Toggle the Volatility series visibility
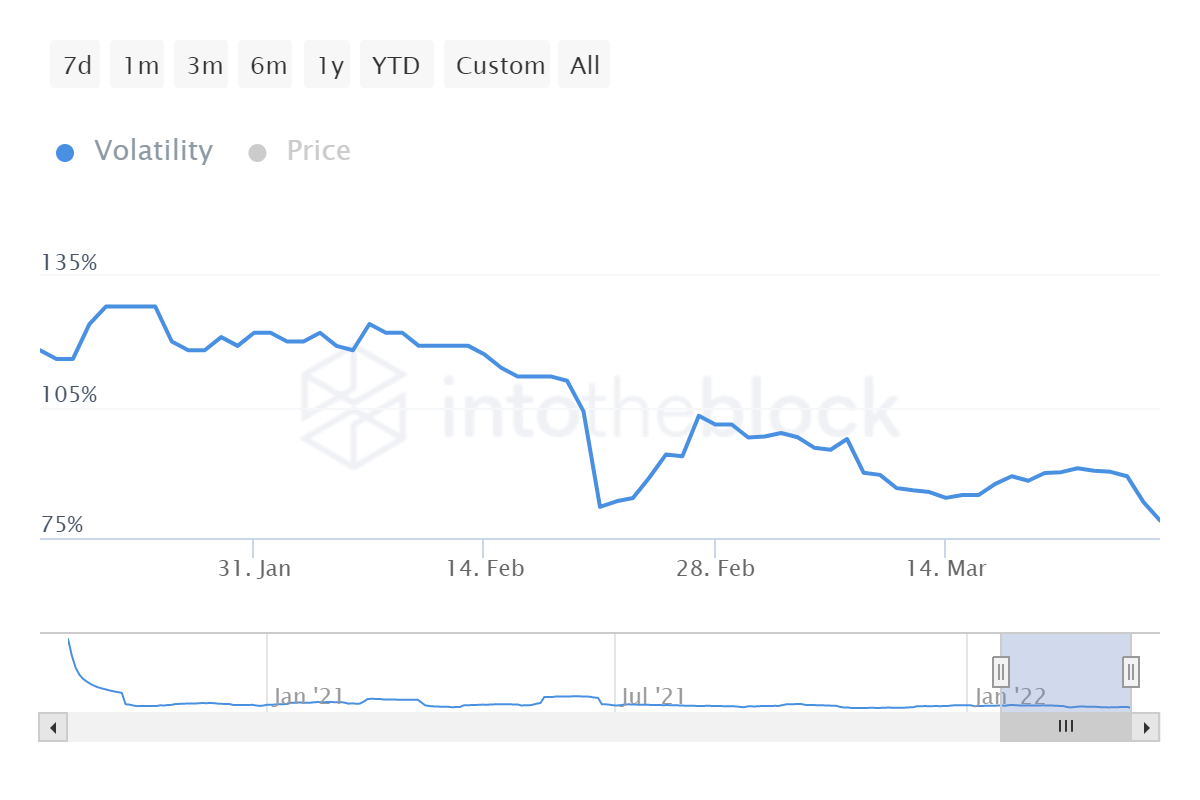The image size is (1200, 800). (152, 151)
